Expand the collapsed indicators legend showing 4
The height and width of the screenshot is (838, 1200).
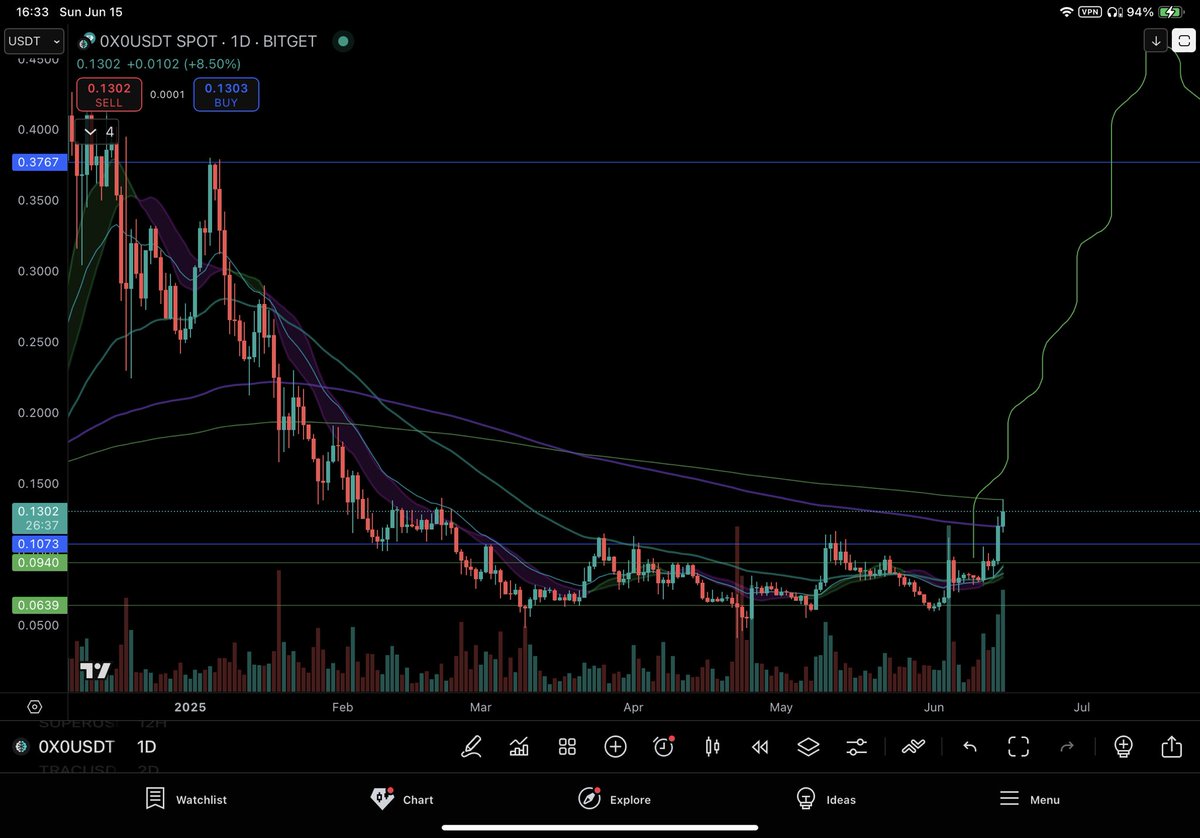pos(98,131)
